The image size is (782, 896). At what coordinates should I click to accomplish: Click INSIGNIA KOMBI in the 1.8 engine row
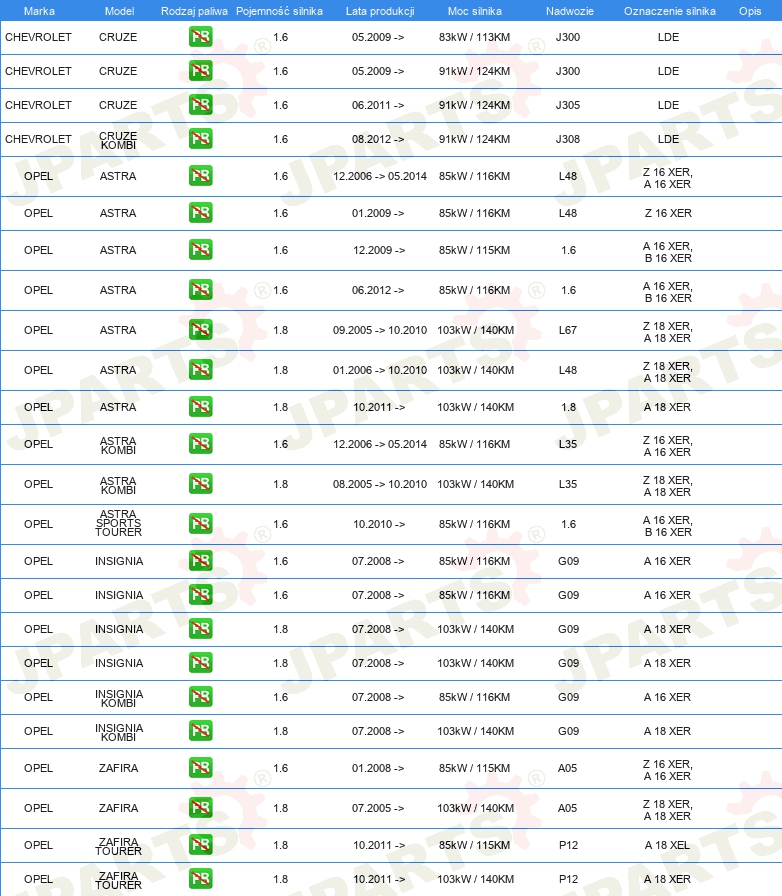tap(119, 732)
